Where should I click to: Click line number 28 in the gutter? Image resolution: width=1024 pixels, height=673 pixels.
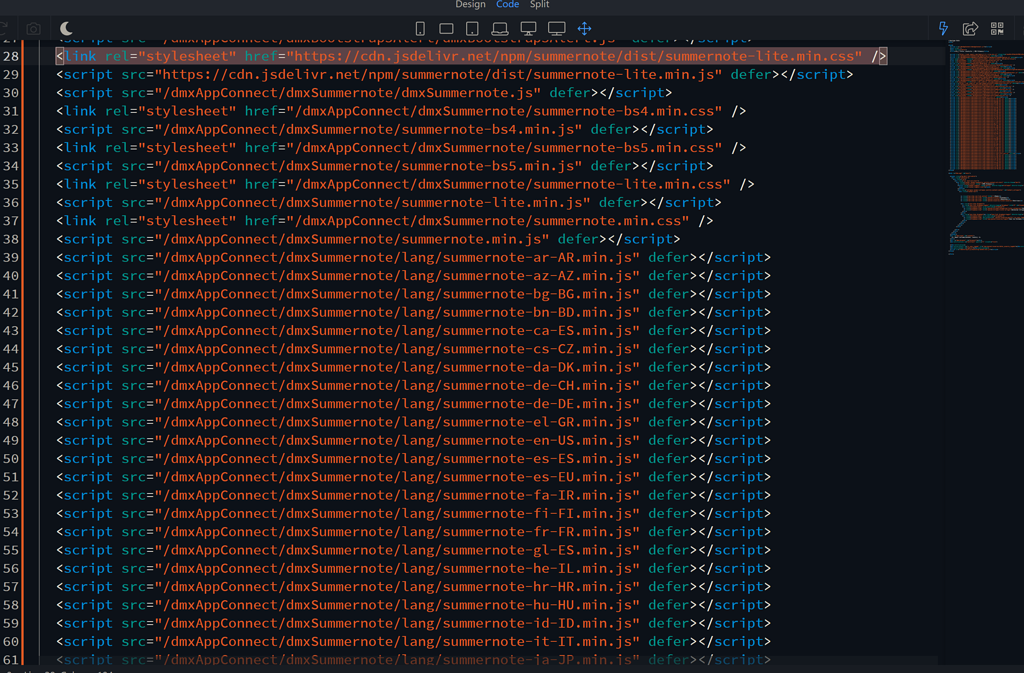pyautogui.click(x=11, y=56)
